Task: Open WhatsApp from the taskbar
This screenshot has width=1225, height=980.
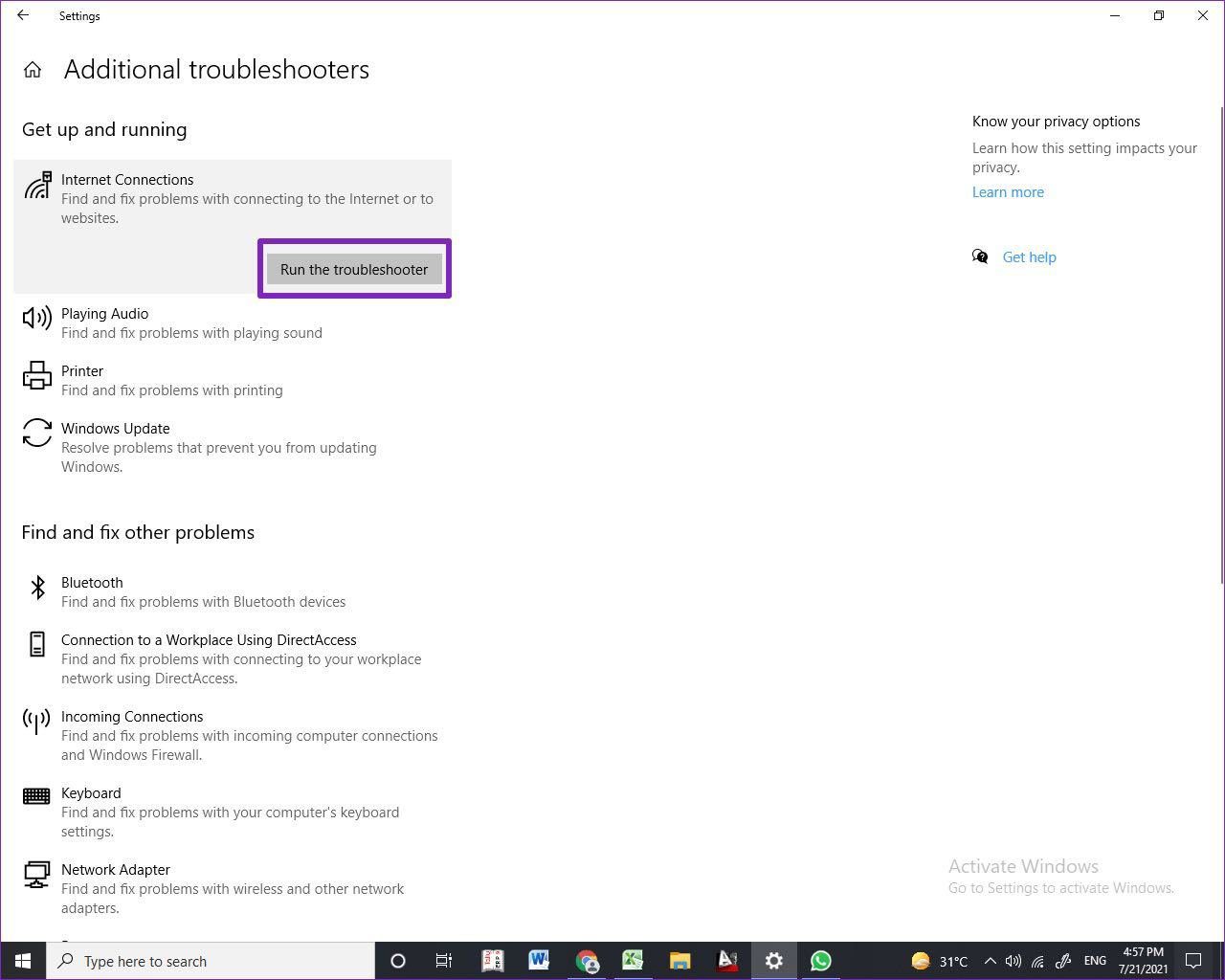Action: (820, 961)
